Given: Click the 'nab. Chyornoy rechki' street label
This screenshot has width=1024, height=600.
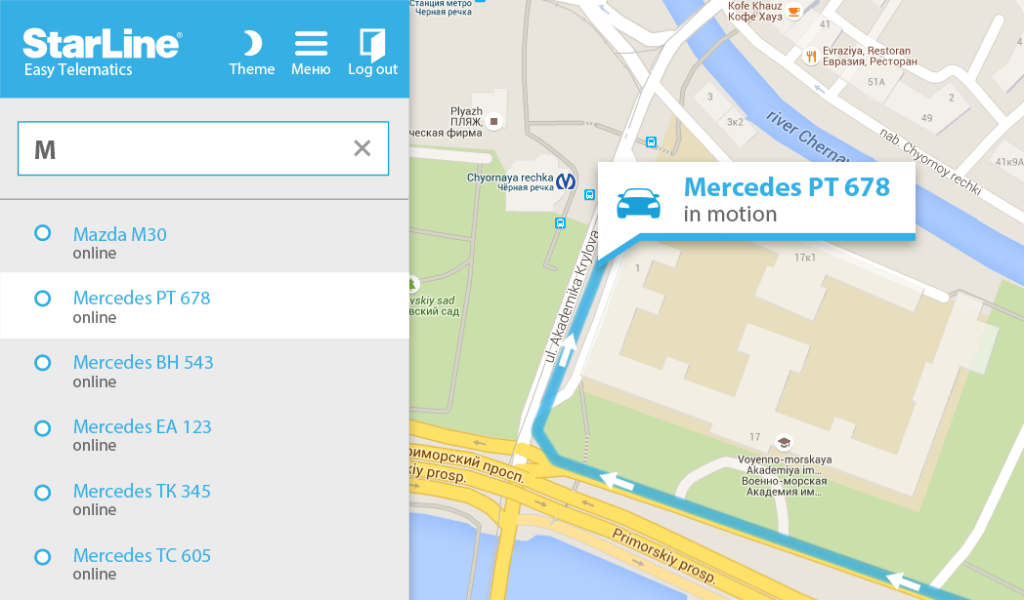Looking at the screenshot, I should [x=930, y=161].
